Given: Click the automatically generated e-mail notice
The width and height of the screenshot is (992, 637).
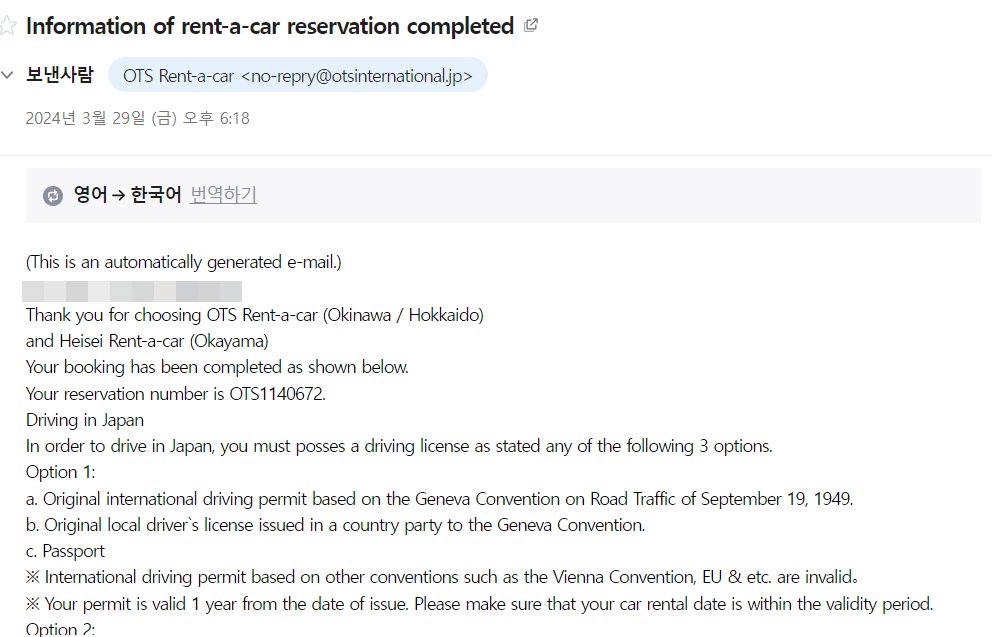Looking at the screenshot, I should click(184, 262).
